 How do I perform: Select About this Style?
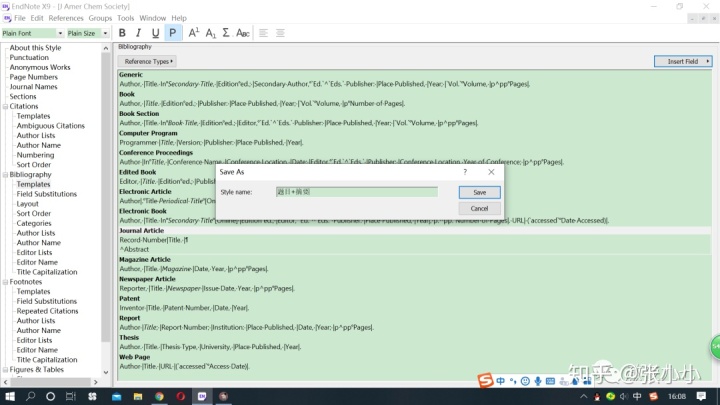(x=35, y=48)
